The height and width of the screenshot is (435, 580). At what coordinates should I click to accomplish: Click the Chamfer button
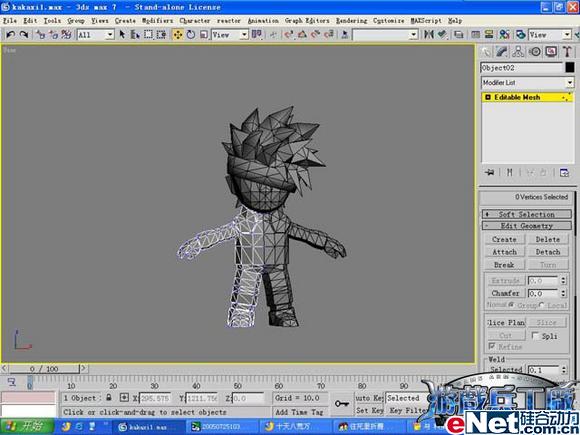click(505, 293)
